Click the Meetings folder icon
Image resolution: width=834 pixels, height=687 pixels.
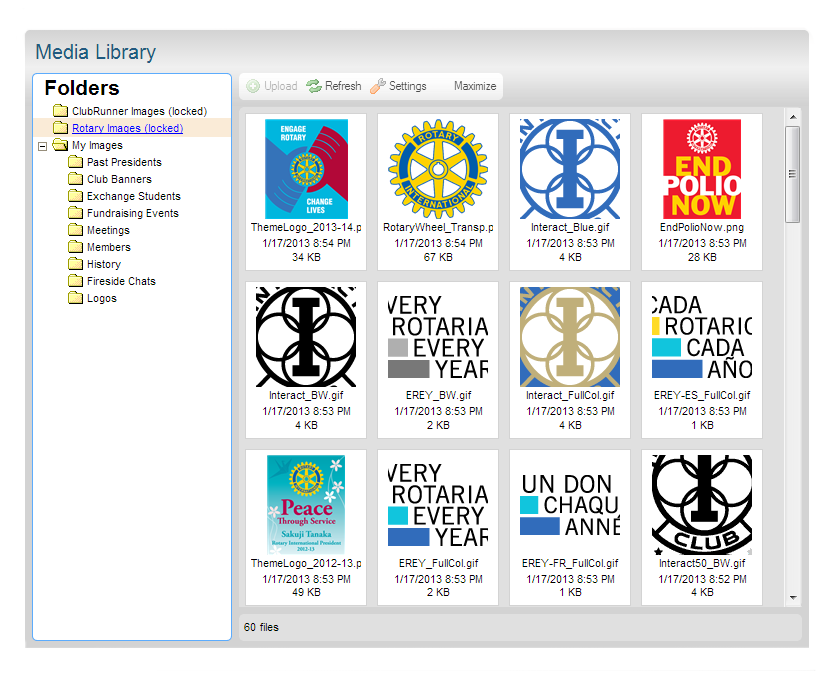(x=76, y=230)
